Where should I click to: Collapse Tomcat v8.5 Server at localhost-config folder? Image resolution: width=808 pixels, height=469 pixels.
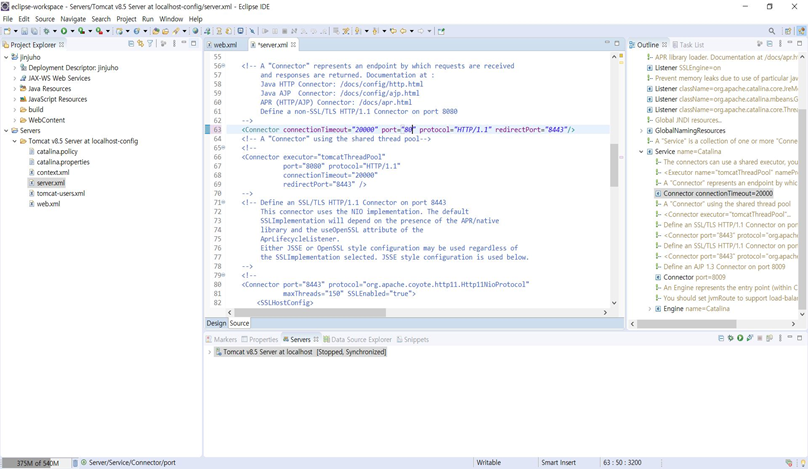click(14, 141)
